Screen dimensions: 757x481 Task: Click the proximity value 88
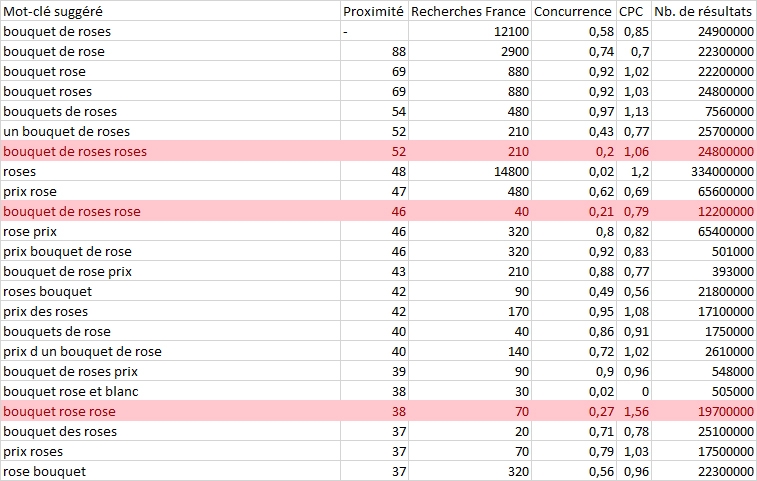point(374,51)
